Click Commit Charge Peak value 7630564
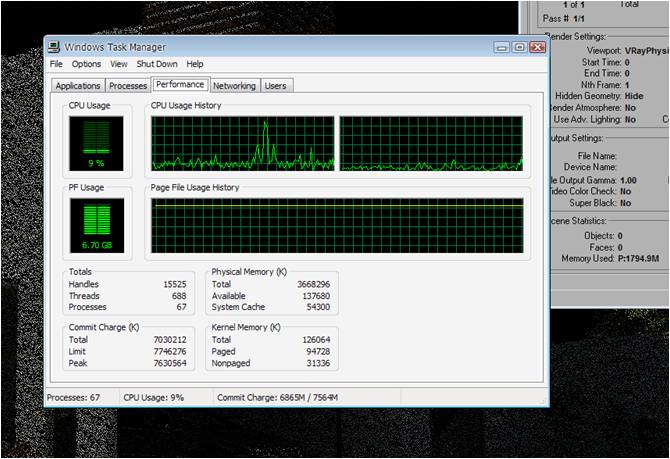This screenshot has height=459, width=670. pyautogui.click(x=170, y=363)
